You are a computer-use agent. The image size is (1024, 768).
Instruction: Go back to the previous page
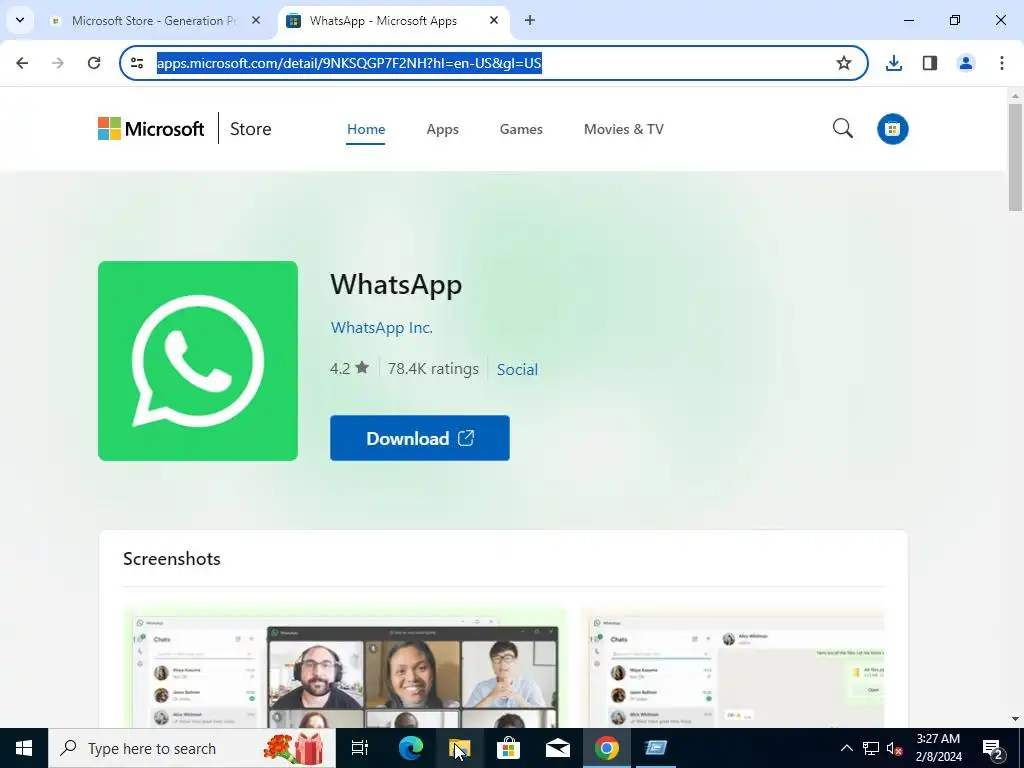[x=22, y=63]
